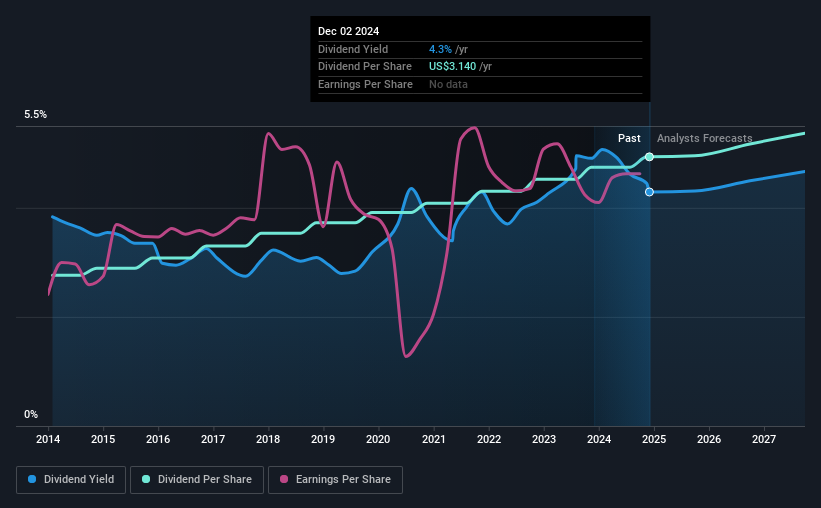Screen dimensions: 821x508
Task: Click the 0% y-axis label
Action: 31,414
